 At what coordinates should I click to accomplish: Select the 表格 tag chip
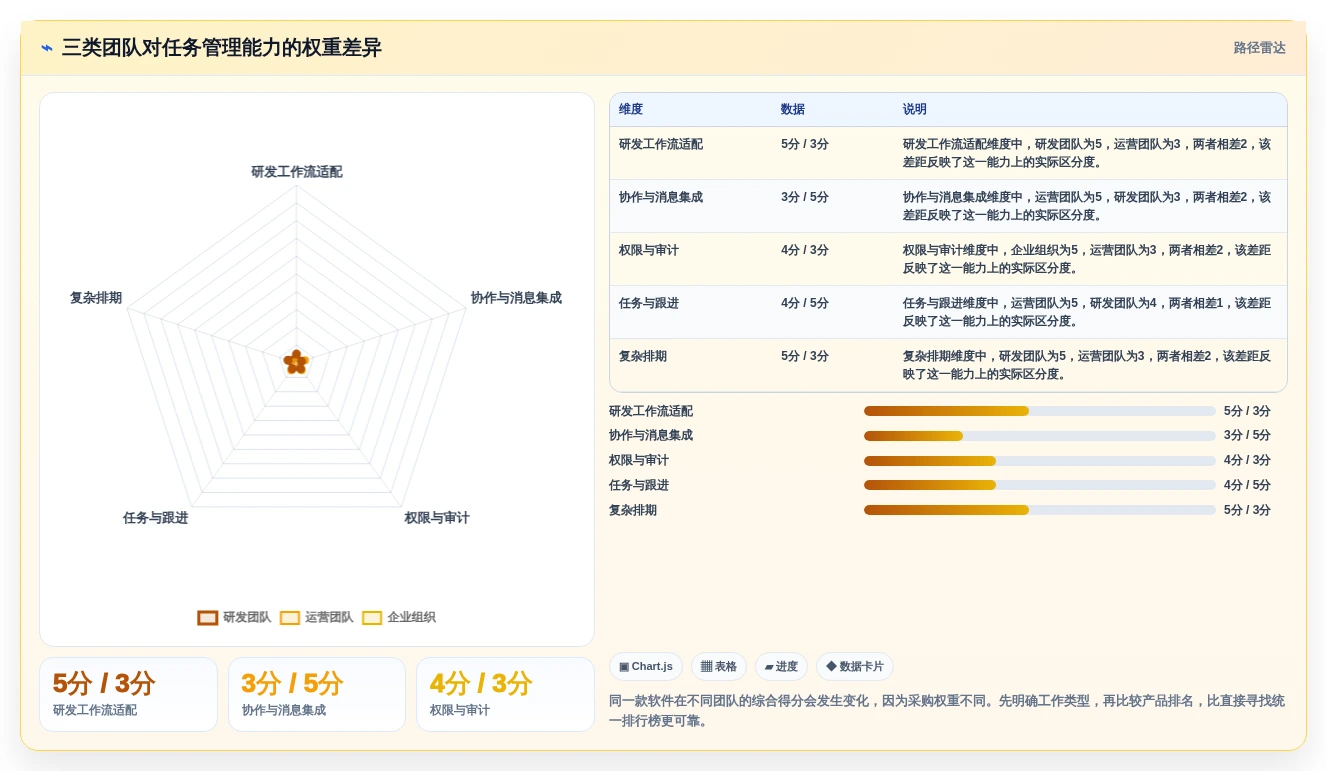click(x=719, y=667)
